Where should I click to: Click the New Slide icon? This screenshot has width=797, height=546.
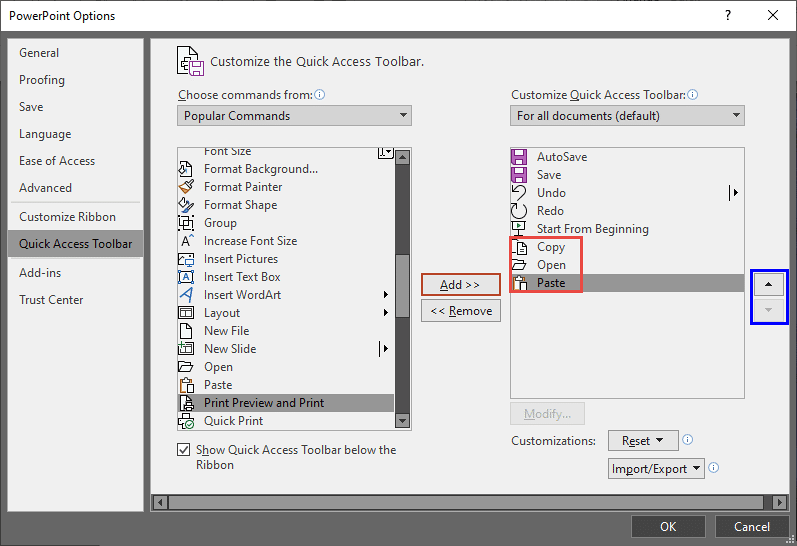[186, 349]
